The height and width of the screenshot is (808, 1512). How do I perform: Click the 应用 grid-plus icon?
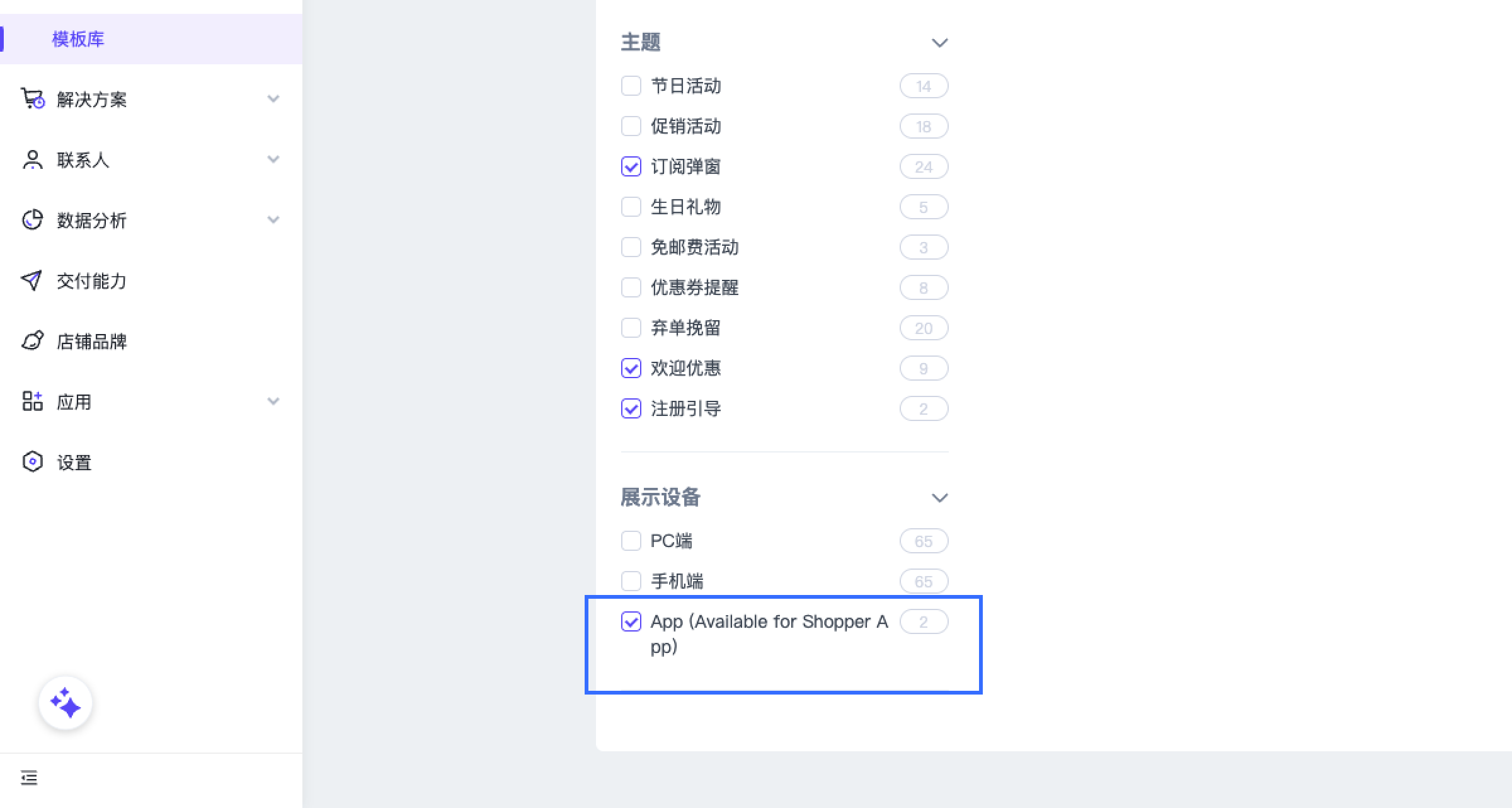[32, 401]
